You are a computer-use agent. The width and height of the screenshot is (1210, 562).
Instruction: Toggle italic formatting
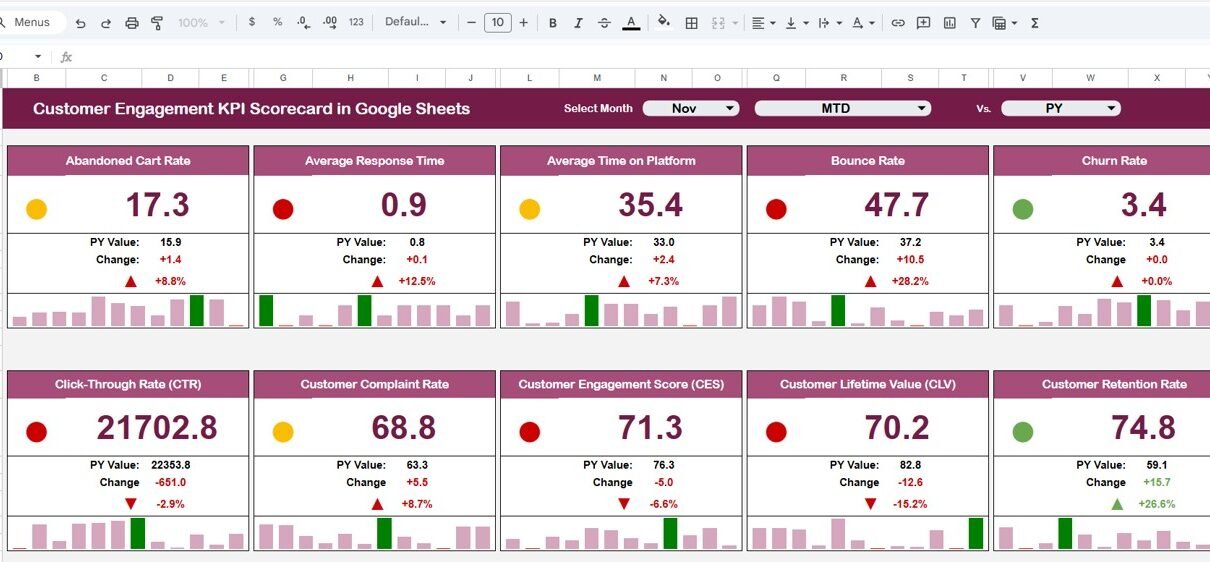click(x=578, y=23)
